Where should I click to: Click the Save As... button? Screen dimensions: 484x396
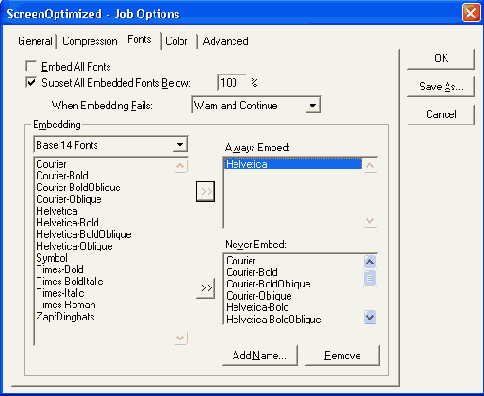(x=441, y=86)
